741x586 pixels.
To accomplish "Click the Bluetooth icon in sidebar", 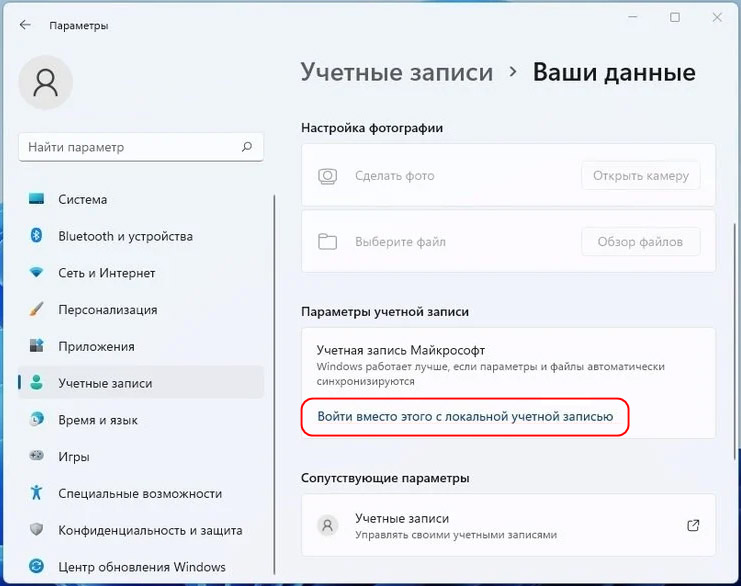I will [36, 235].
